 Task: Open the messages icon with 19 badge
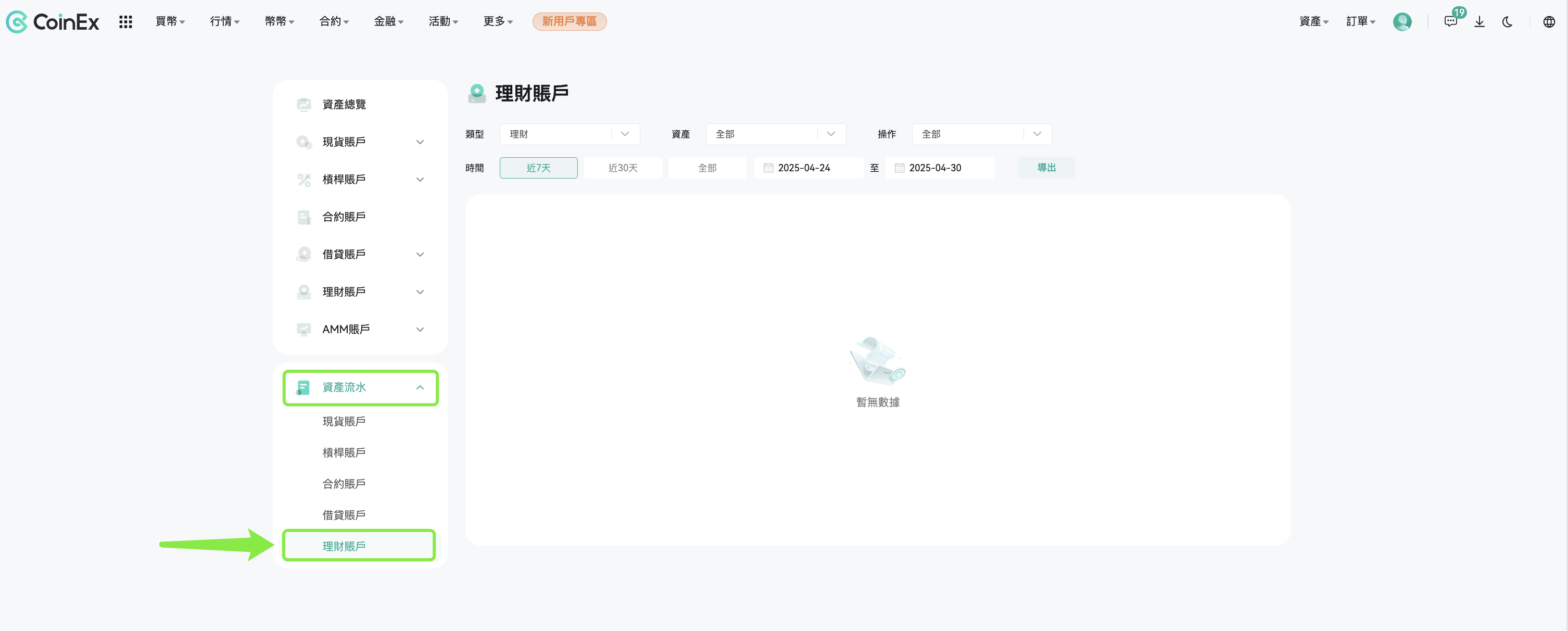(1451, 21)
